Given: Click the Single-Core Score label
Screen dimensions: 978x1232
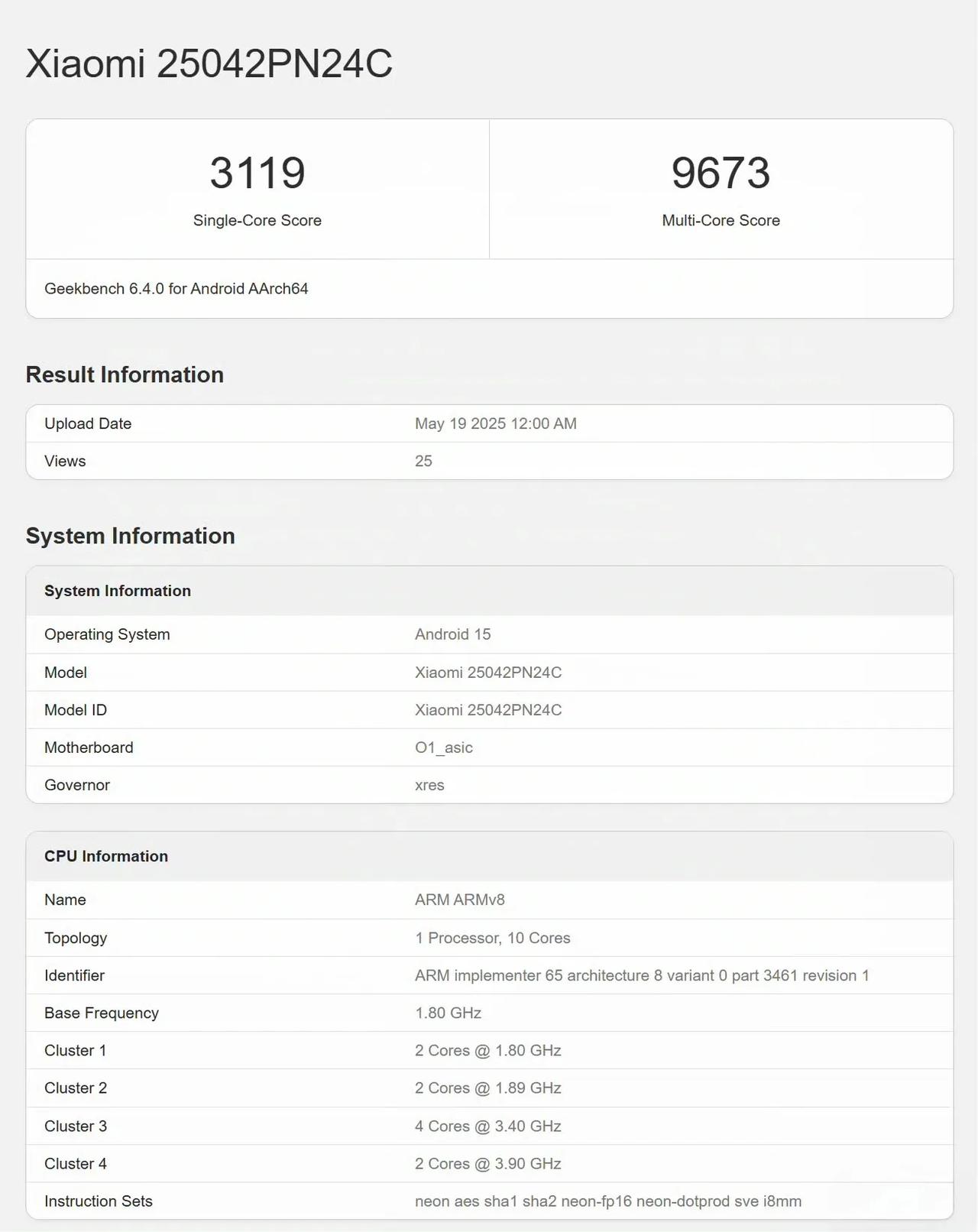Looking at the screenshot, I should coord(257,220).
